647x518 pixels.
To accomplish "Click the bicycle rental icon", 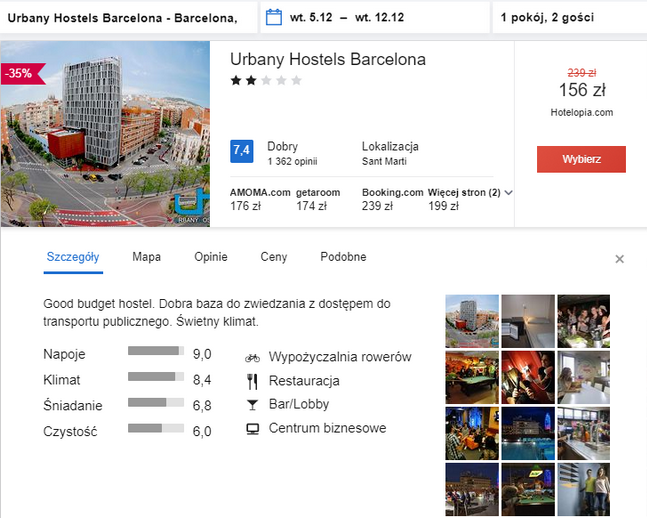I will coord(252,357).
